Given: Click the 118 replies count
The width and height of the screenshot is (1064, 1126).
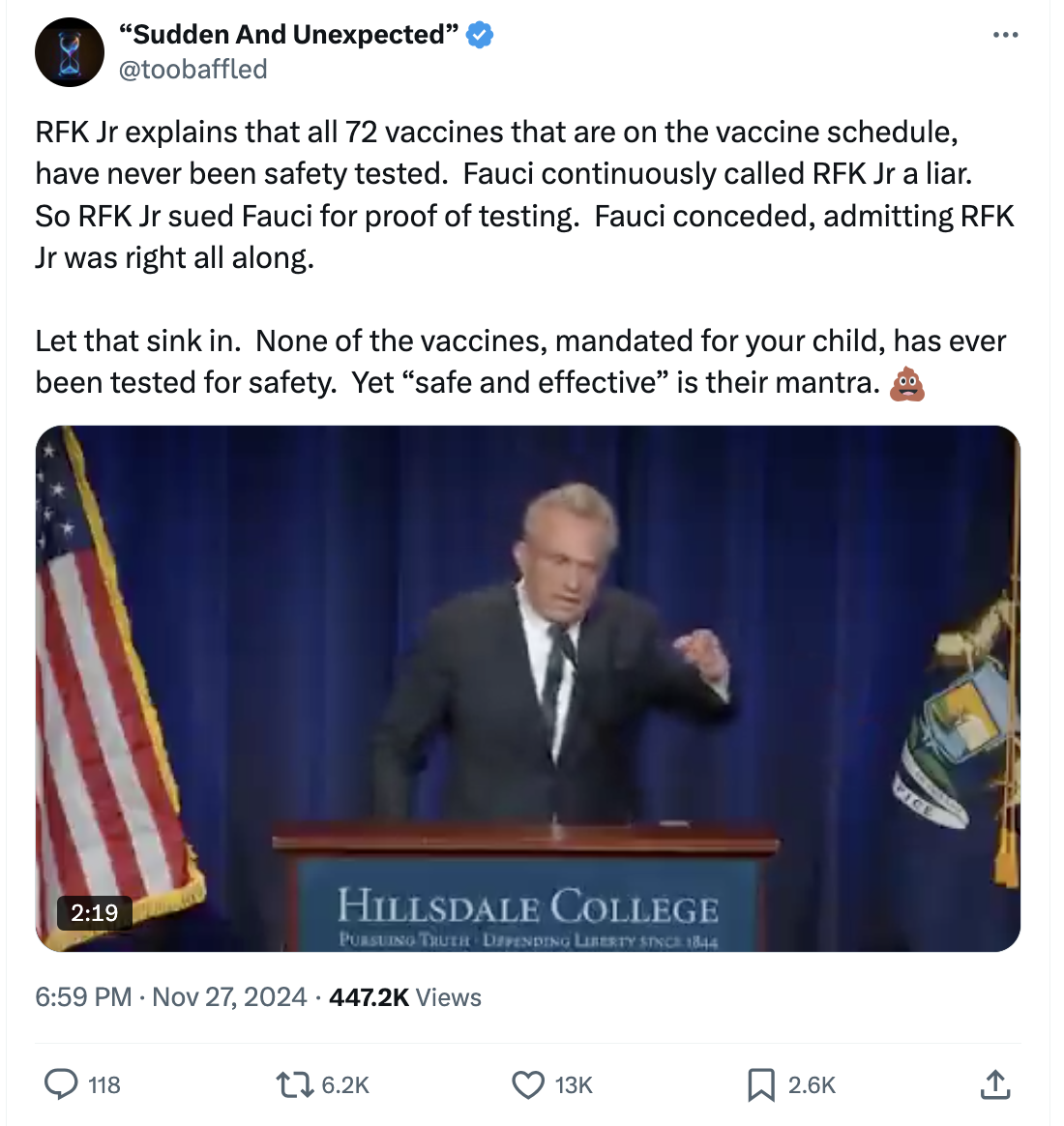Looking at the screenshot, I should pyautogui.click(x=104, y=1085).
